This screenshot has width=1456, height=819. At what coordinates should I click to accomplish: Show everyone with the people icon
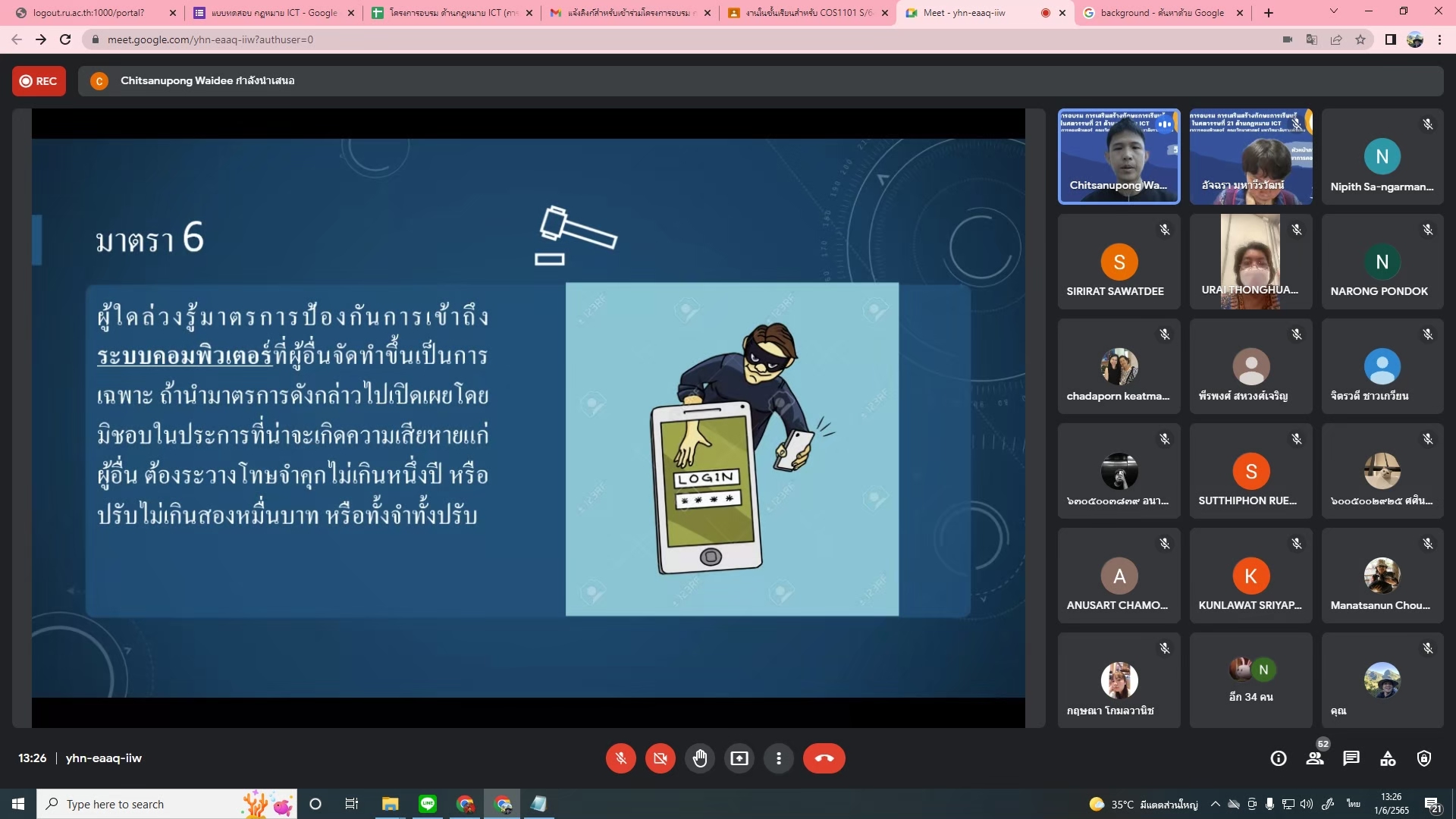(x=1315, y=758)
